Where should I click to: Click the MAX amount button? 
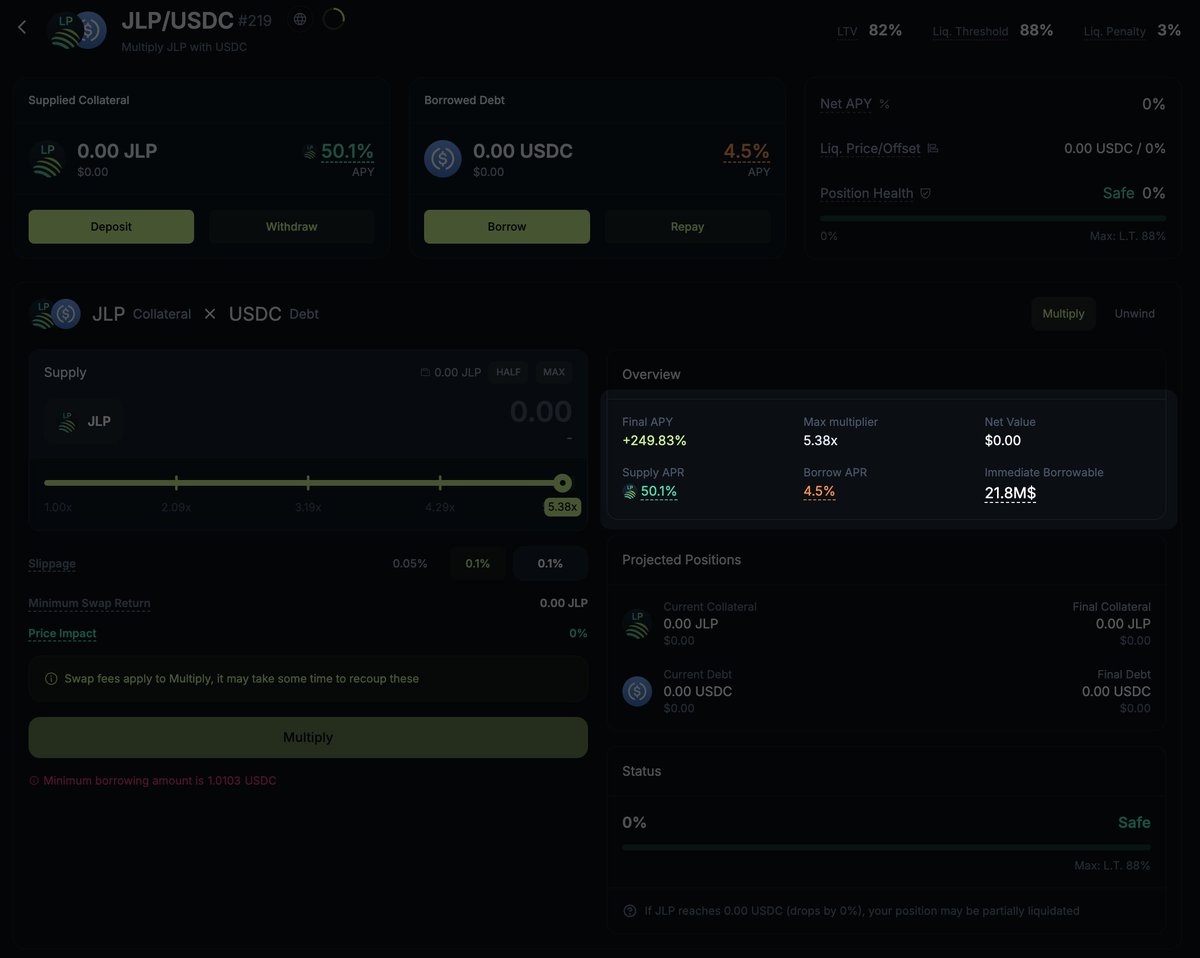coord(554,372)
